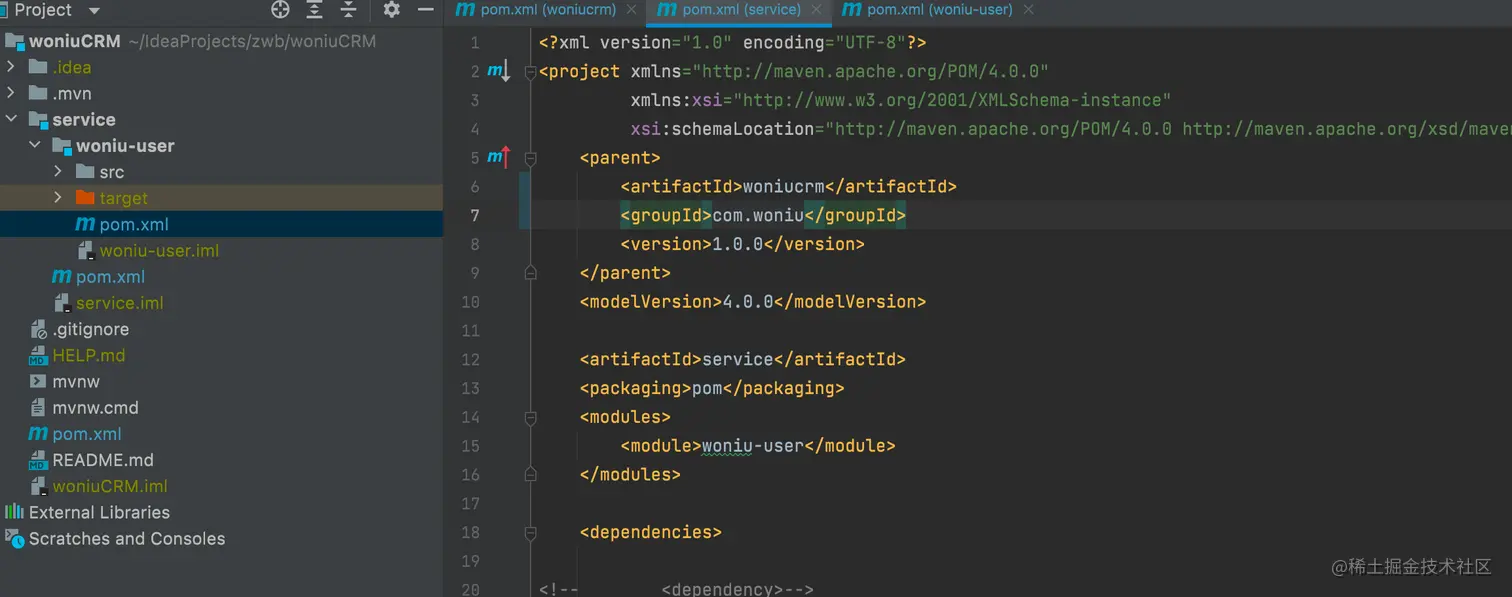Image resolution: width=1512 pixels, height=597 pixels.
Task: Click line number 7 in gutter
Action: (x=475, y=215)
